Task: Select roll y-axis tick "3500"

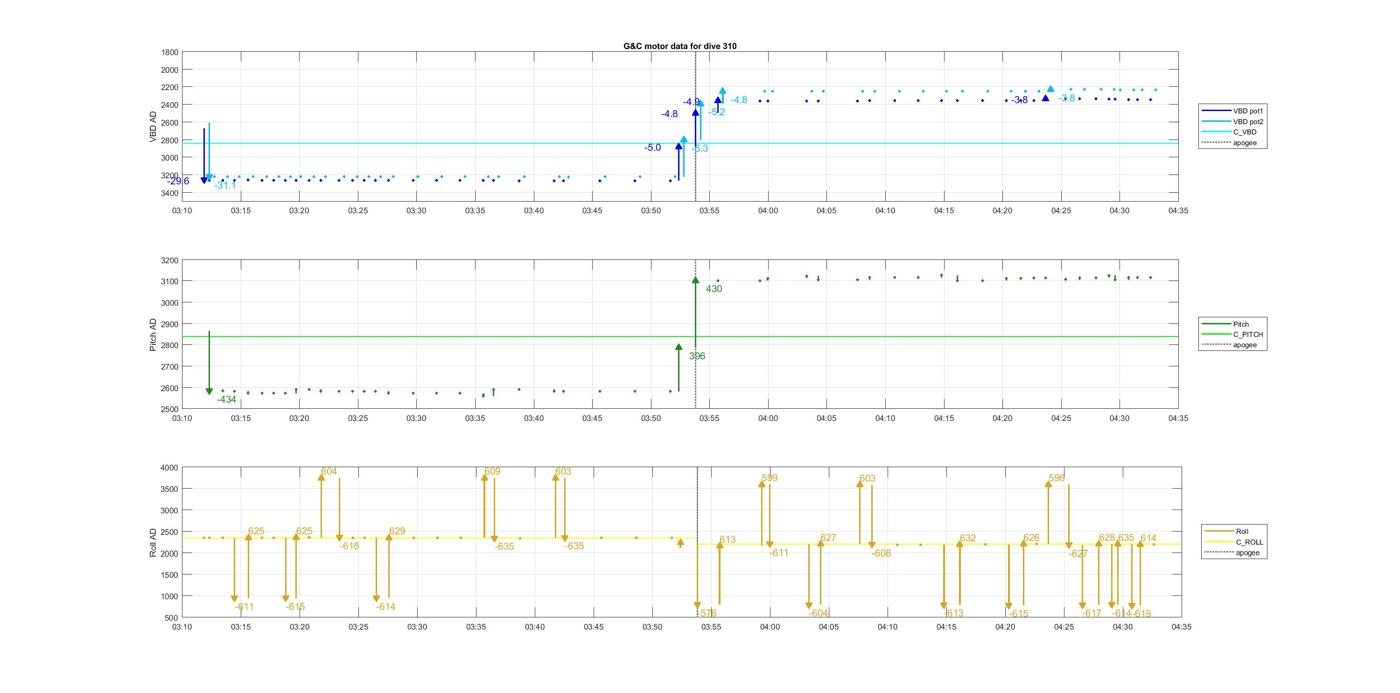Action: [x=170, y=489]
